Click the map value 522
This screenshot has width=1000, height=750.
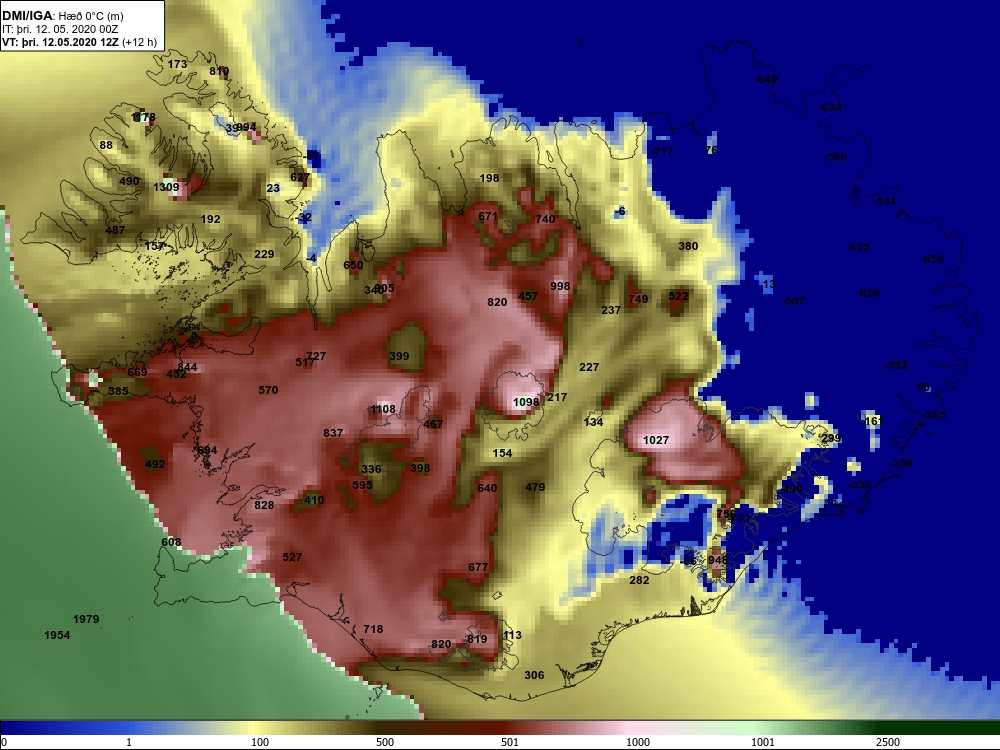(x=678, y=296)
